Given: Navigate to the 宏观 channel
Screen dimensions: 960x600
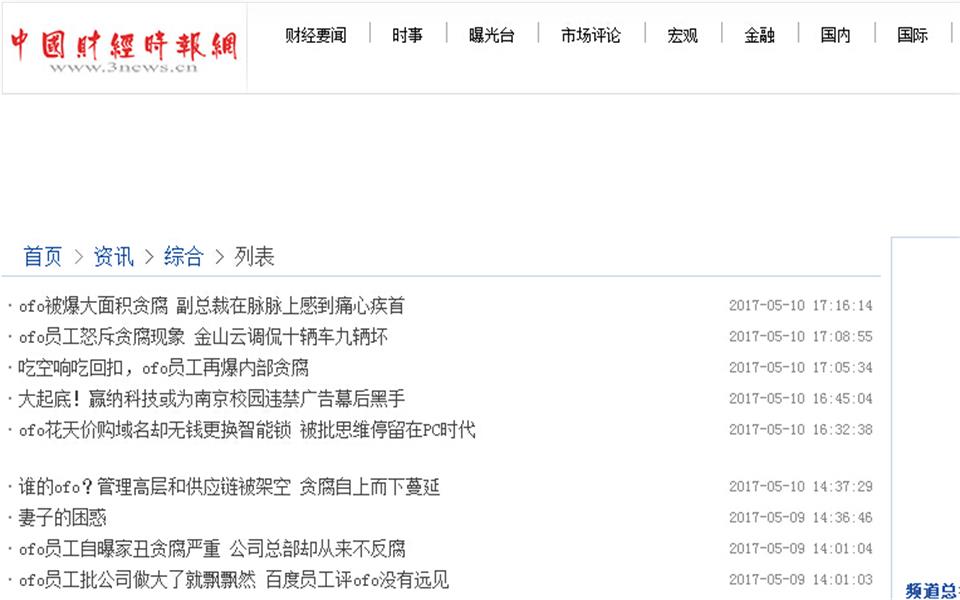Looking at the screenshot, I should pyautogui.click(x=683, y=33).
